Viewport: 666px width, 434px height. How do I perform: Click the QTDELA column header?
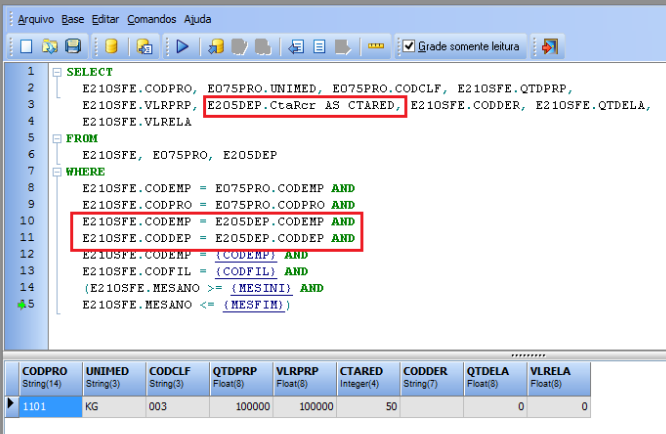point(495,379)
